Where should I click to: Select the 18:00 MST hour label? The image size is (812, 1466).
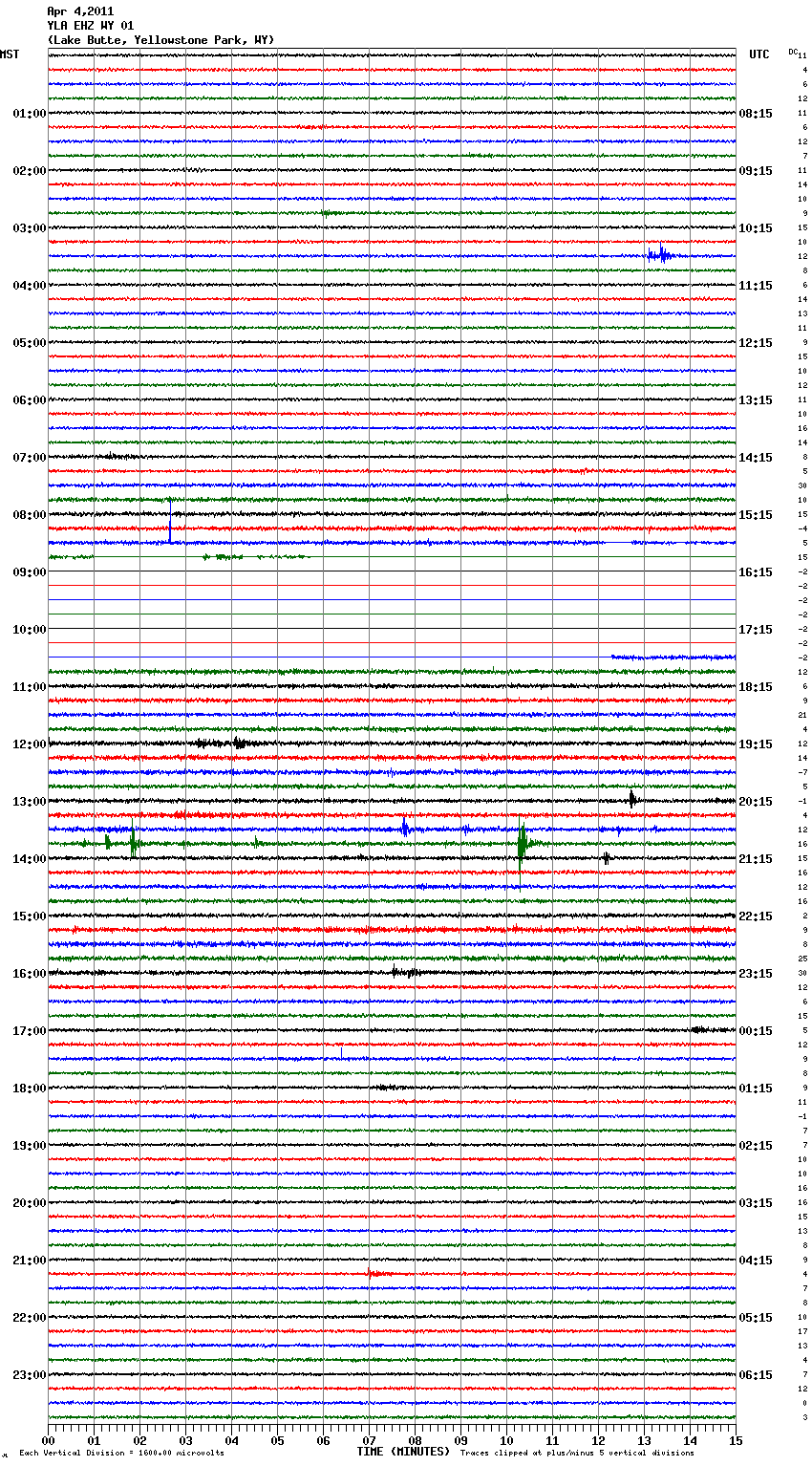[x=29, y=1089]
